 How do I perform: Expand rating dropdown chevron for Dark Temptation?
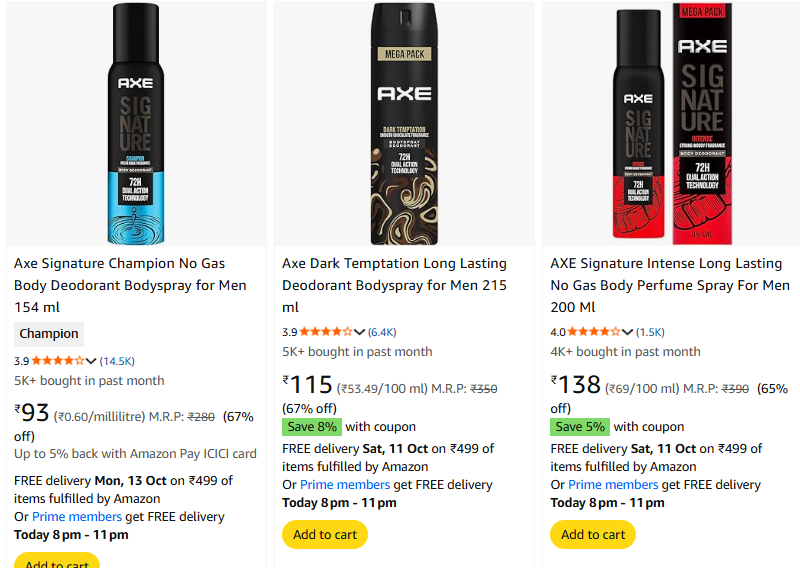pyautogui.click(x=359, y=331)
